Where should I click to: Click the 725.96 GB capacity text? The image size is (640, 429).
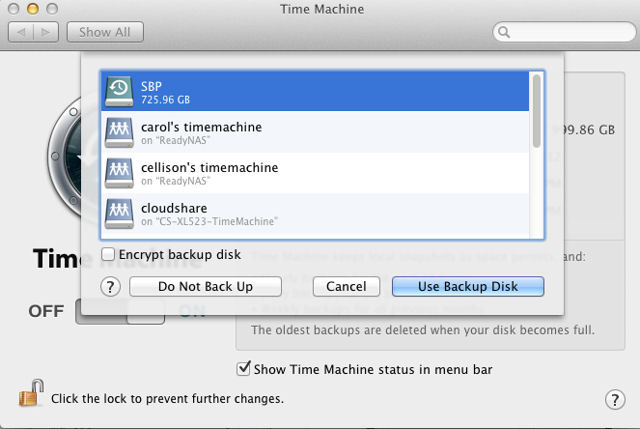click(165, 100)
